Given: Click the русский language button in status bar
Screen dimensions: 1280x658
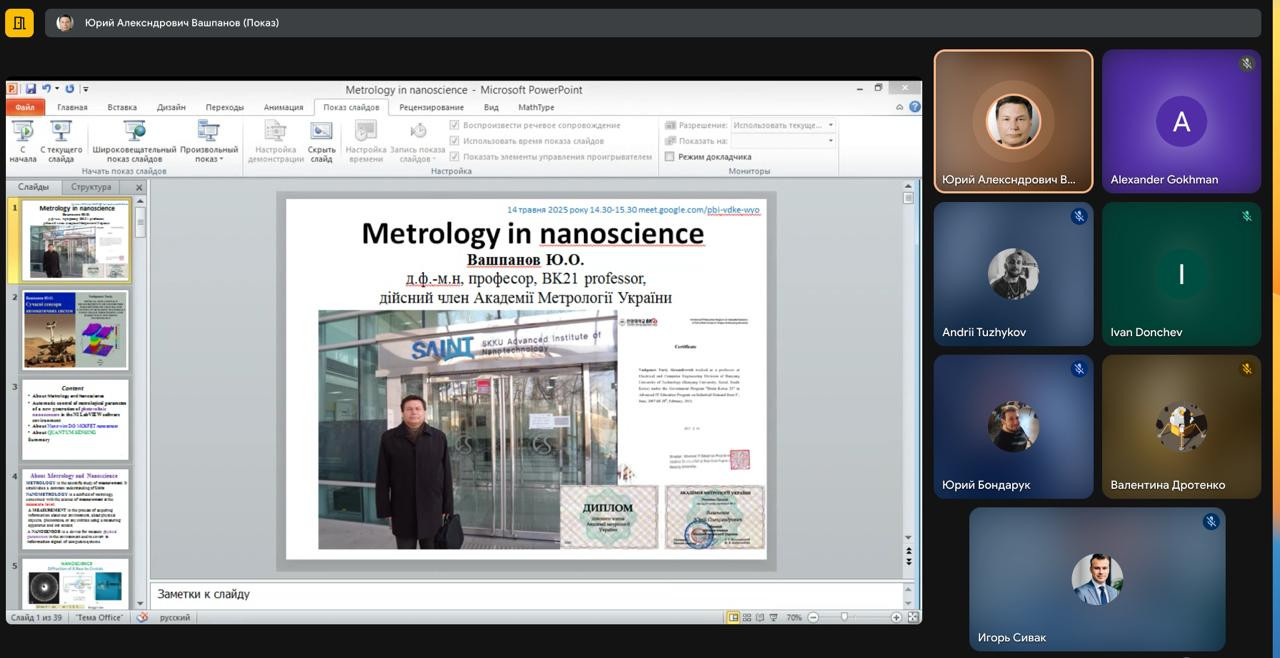Looking at the screenshot, I should coord(175,618).
